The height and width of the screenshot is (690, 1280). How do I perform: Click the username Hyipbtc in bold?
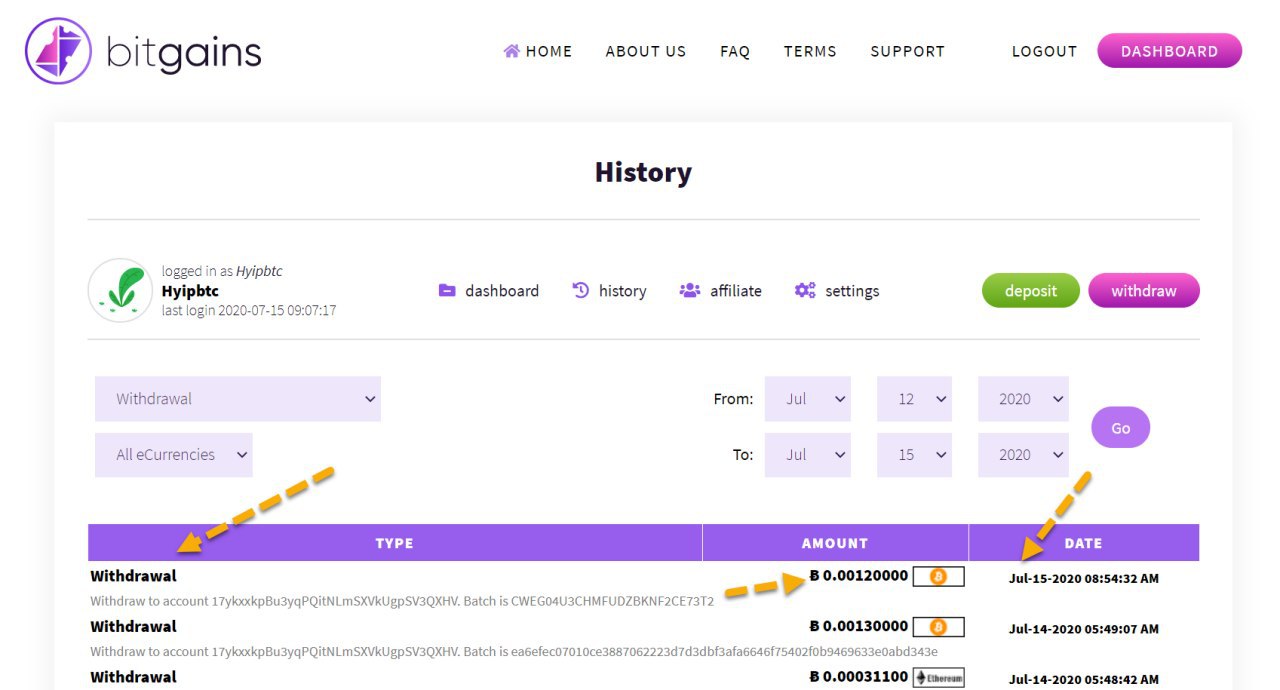[190, 291]
